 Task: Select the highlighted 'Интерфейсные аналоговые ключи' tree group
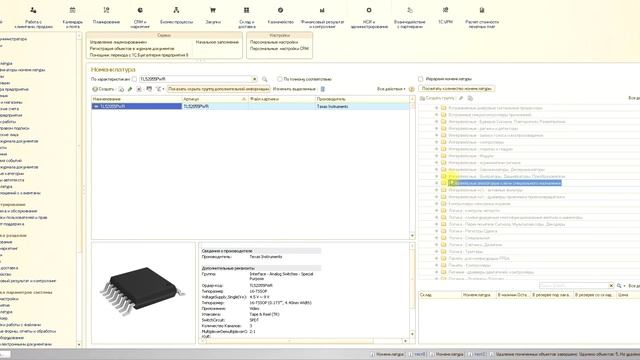505,183
